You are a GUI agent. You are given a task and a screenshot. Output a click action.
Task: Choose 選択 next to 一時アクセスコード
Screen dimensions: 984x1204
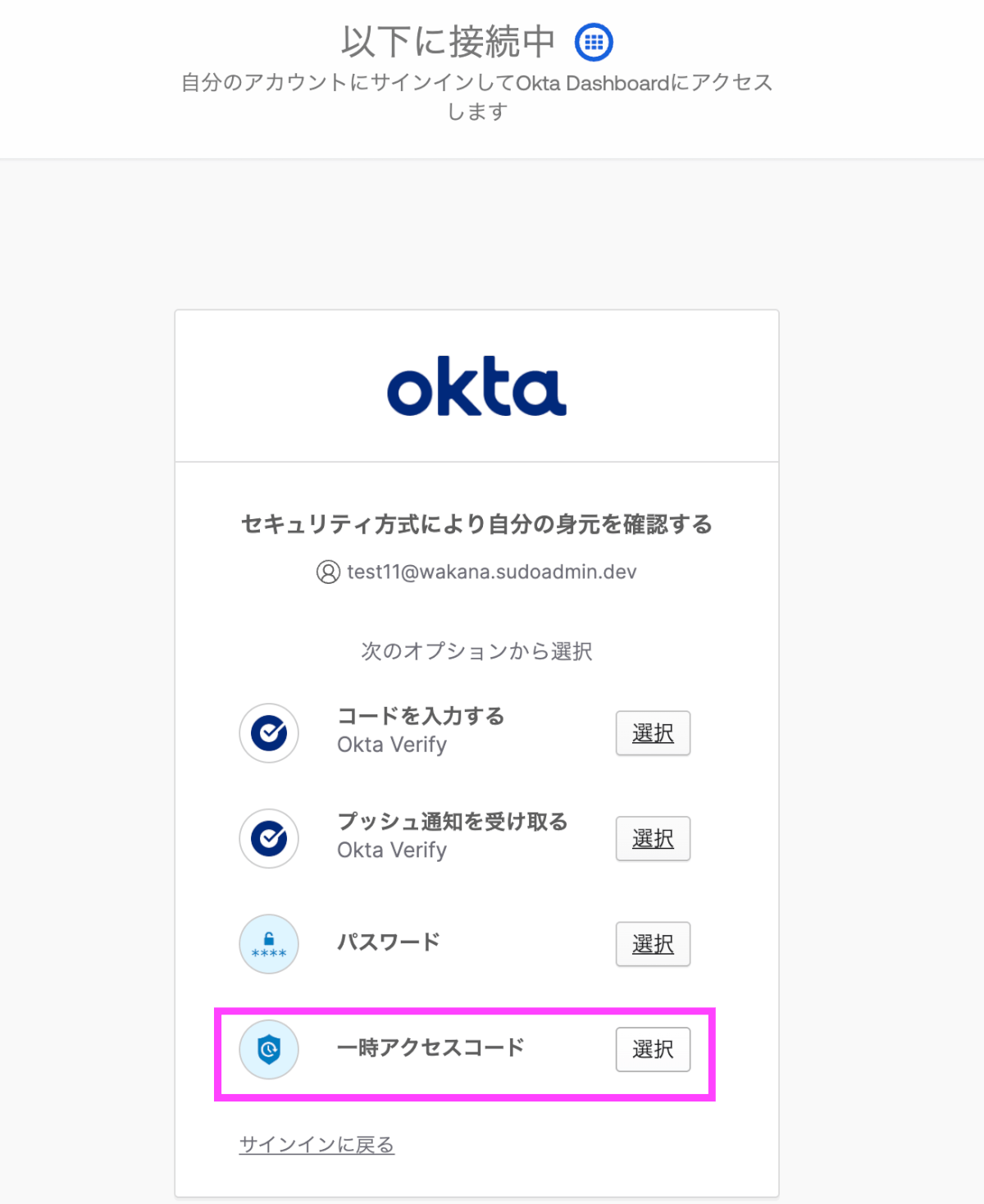coord(653,1049)
